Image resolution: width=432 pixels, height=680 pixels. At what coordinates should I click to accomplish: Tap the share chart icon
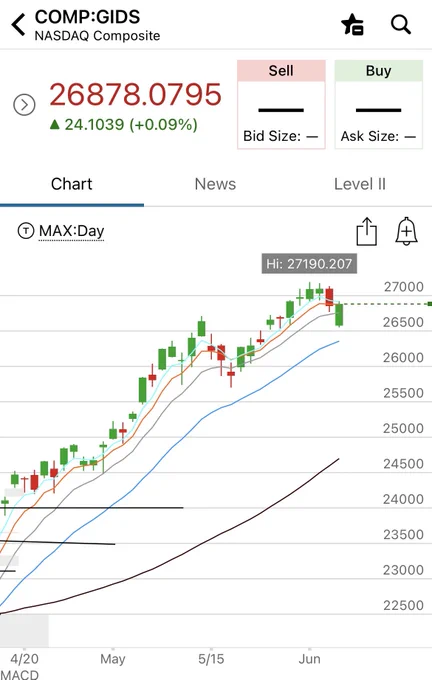[367, 232]
